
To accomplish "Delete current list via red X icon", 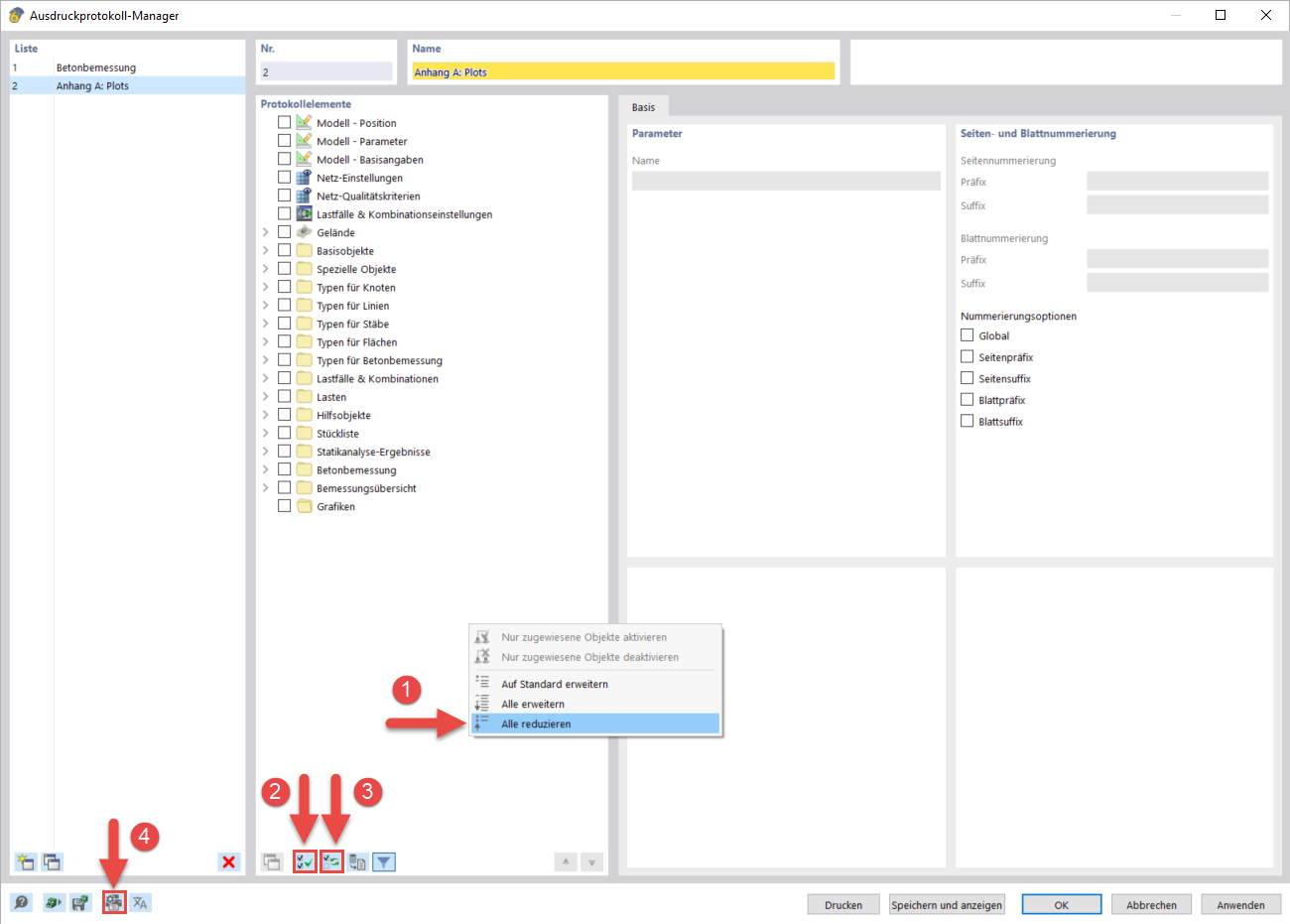I will pos(228,861).
